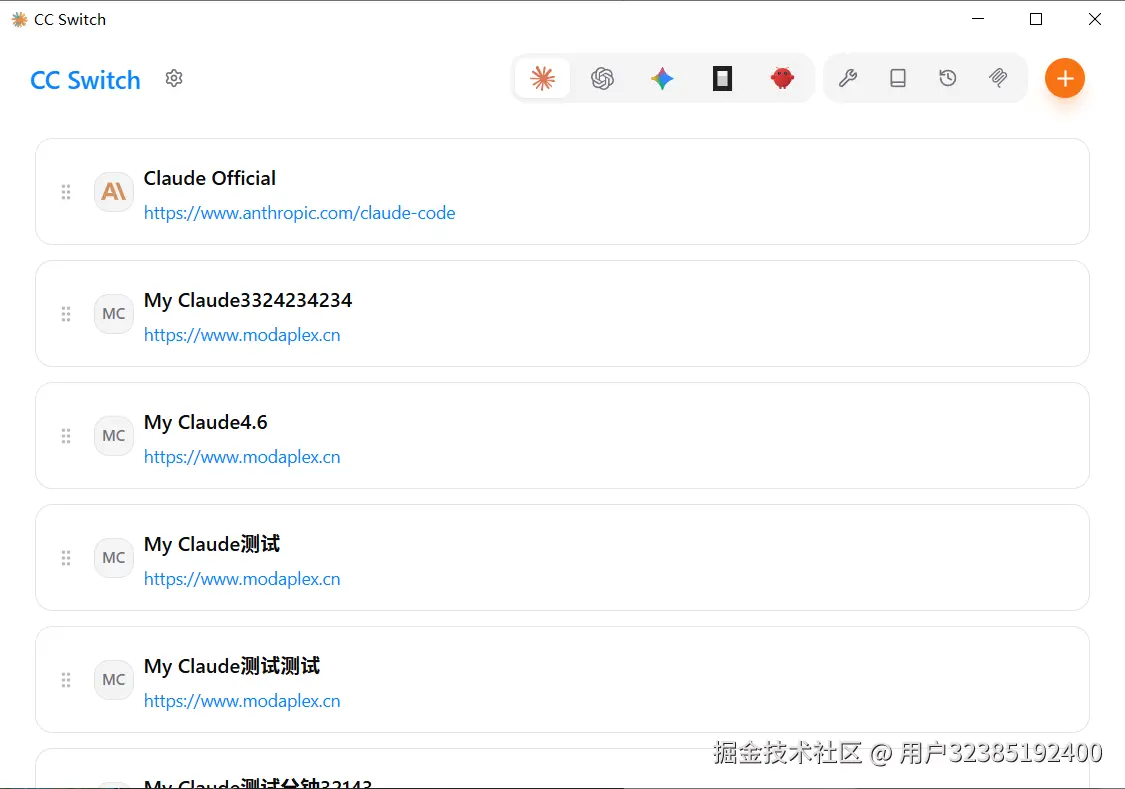This screenshot has height=789, width=1125.
Task: Grab drag handle of My Claude测试测试 card
Action: click(66, 680)
